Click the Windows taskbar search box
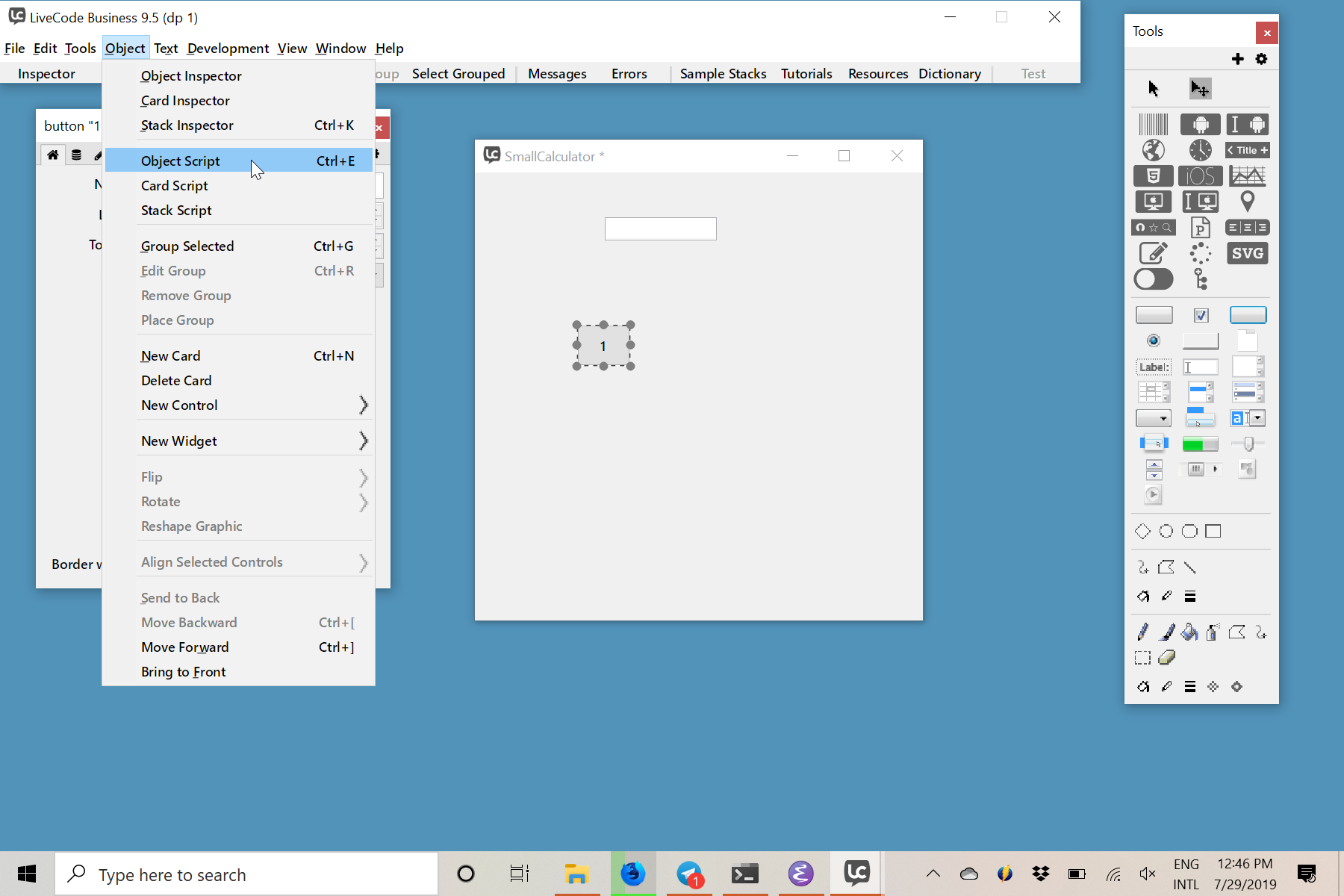This screenshot has height=896, width=1344. [246, 874]
